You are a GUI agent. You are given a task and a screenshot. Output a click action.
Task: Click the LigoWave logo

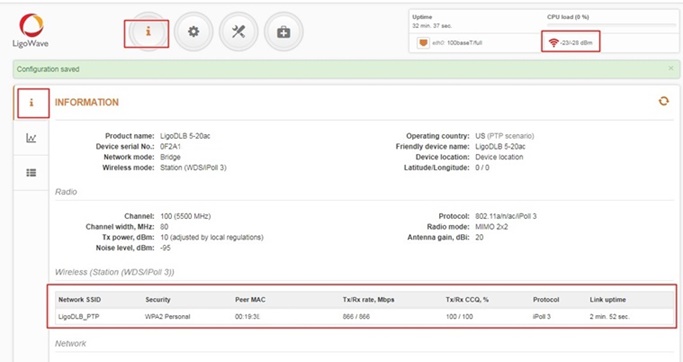point(30,30)
